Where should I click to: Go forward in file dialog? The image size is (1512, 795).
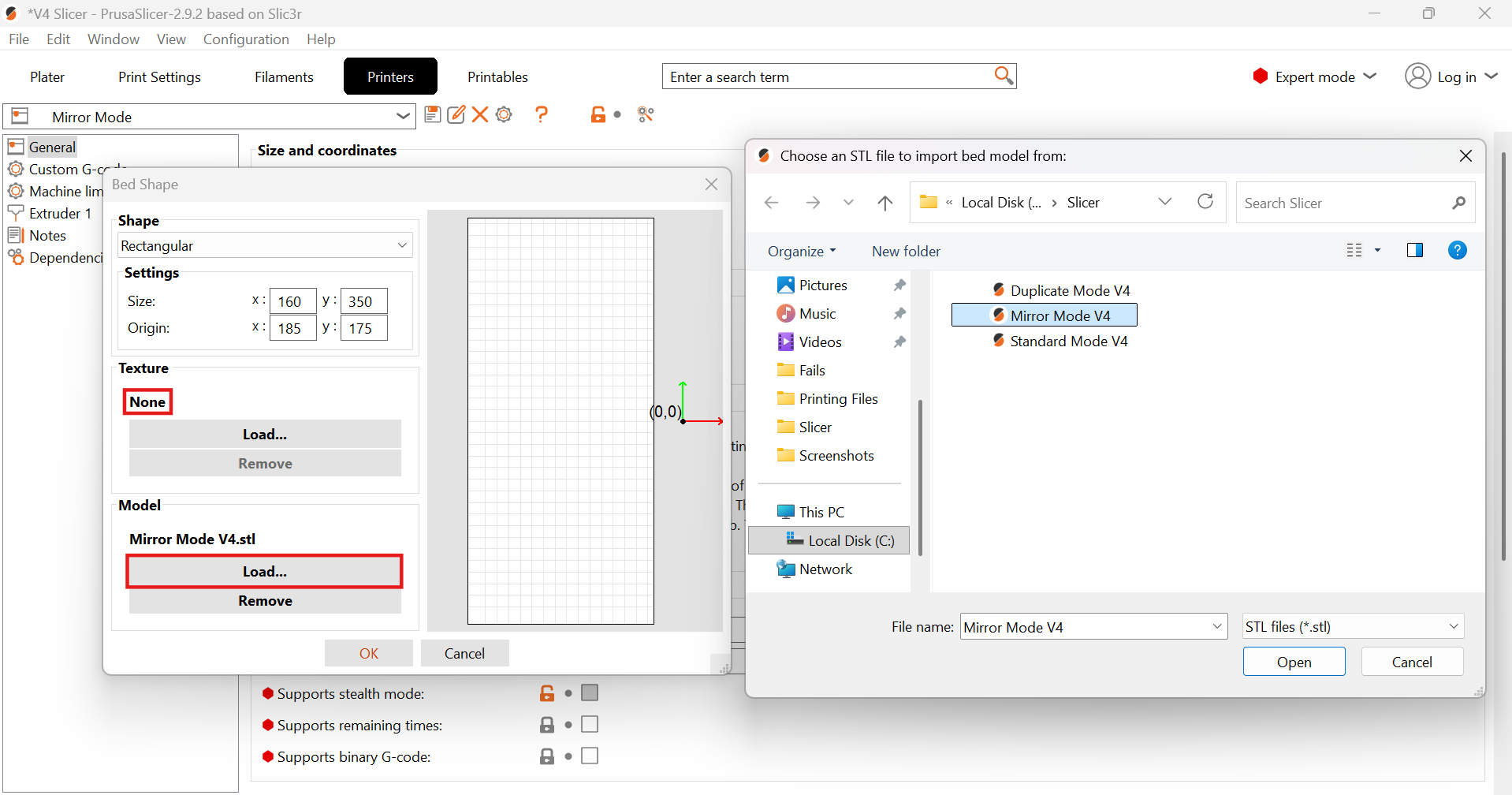[813, 203]
